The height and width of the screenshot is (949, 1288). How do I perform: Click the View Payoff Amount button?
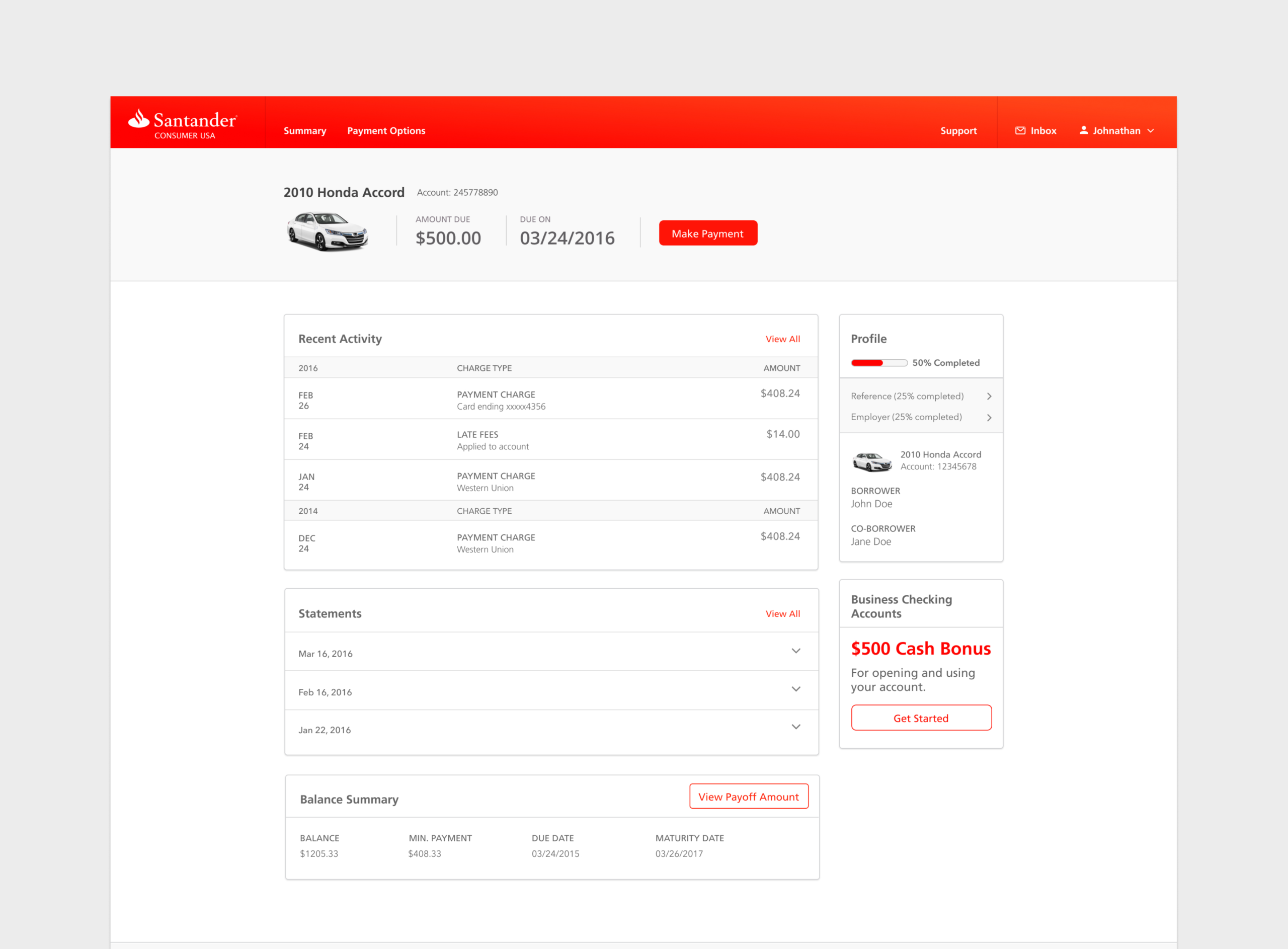coord(748,796)
